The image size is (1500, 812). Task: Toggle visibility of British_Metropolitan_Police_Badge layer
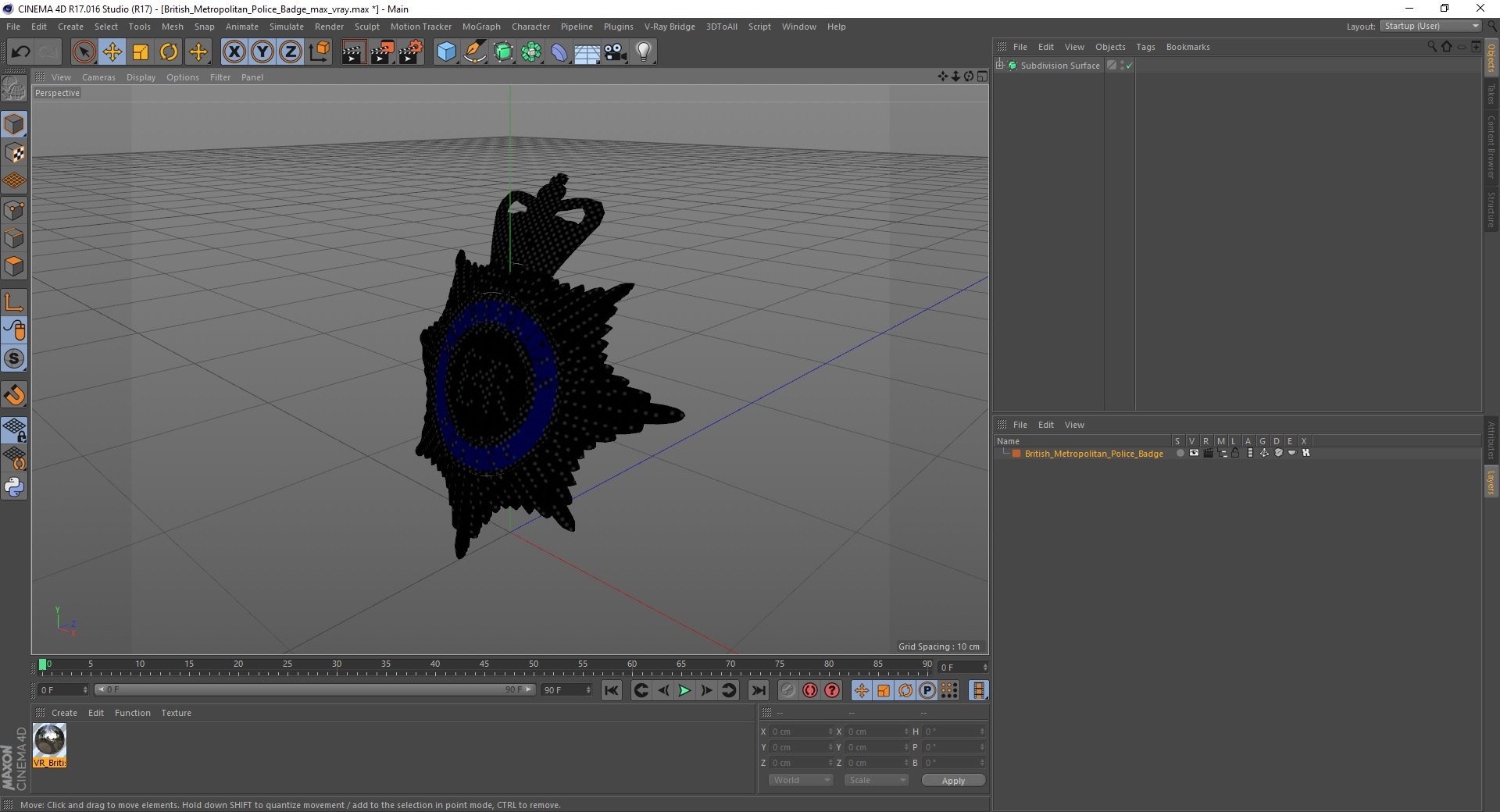tap(1194, 453)
